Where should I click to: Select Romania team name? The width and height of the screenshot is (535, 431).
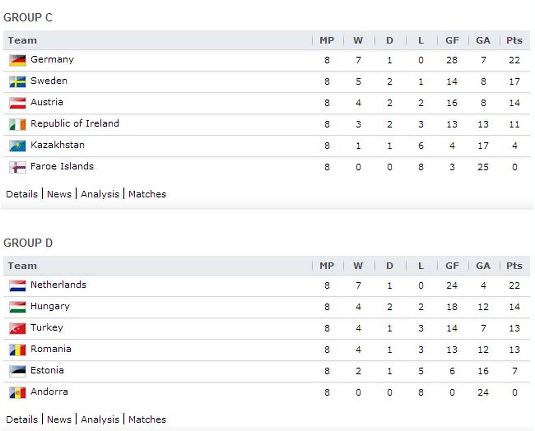[x=51, y=349]
